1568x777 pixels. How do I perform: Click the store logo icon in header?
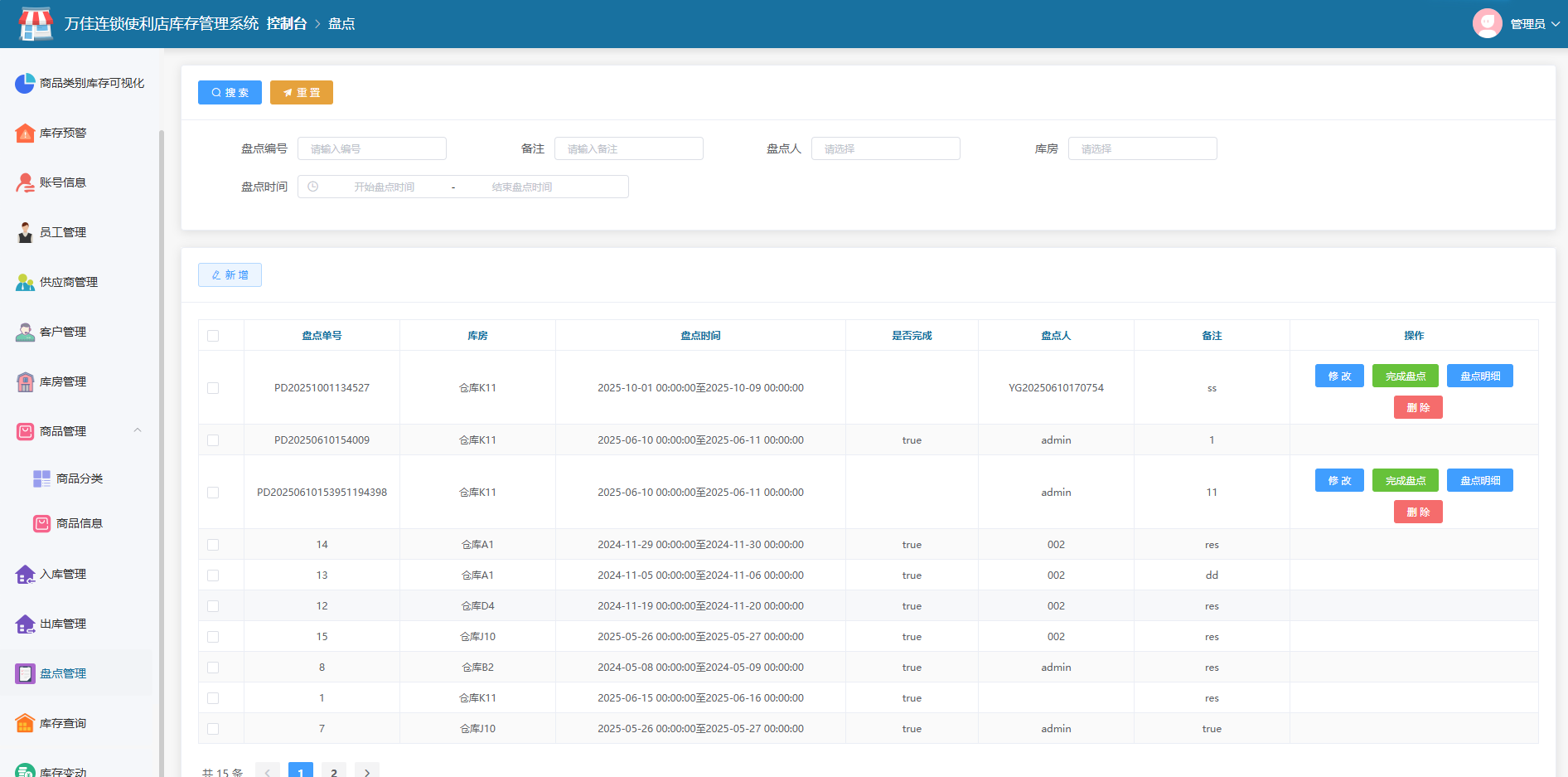(x=36, y=24)
